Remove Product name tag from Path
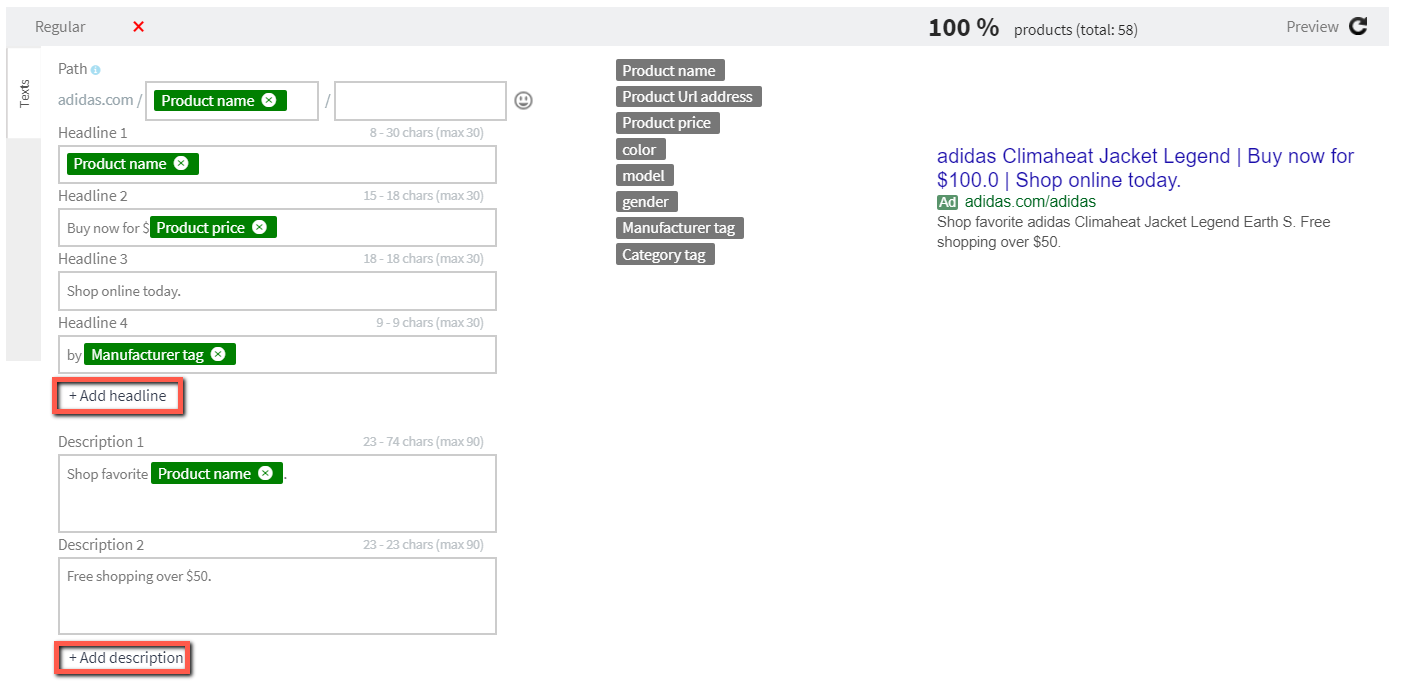1405x681 pixels. (x=269, y=100)
